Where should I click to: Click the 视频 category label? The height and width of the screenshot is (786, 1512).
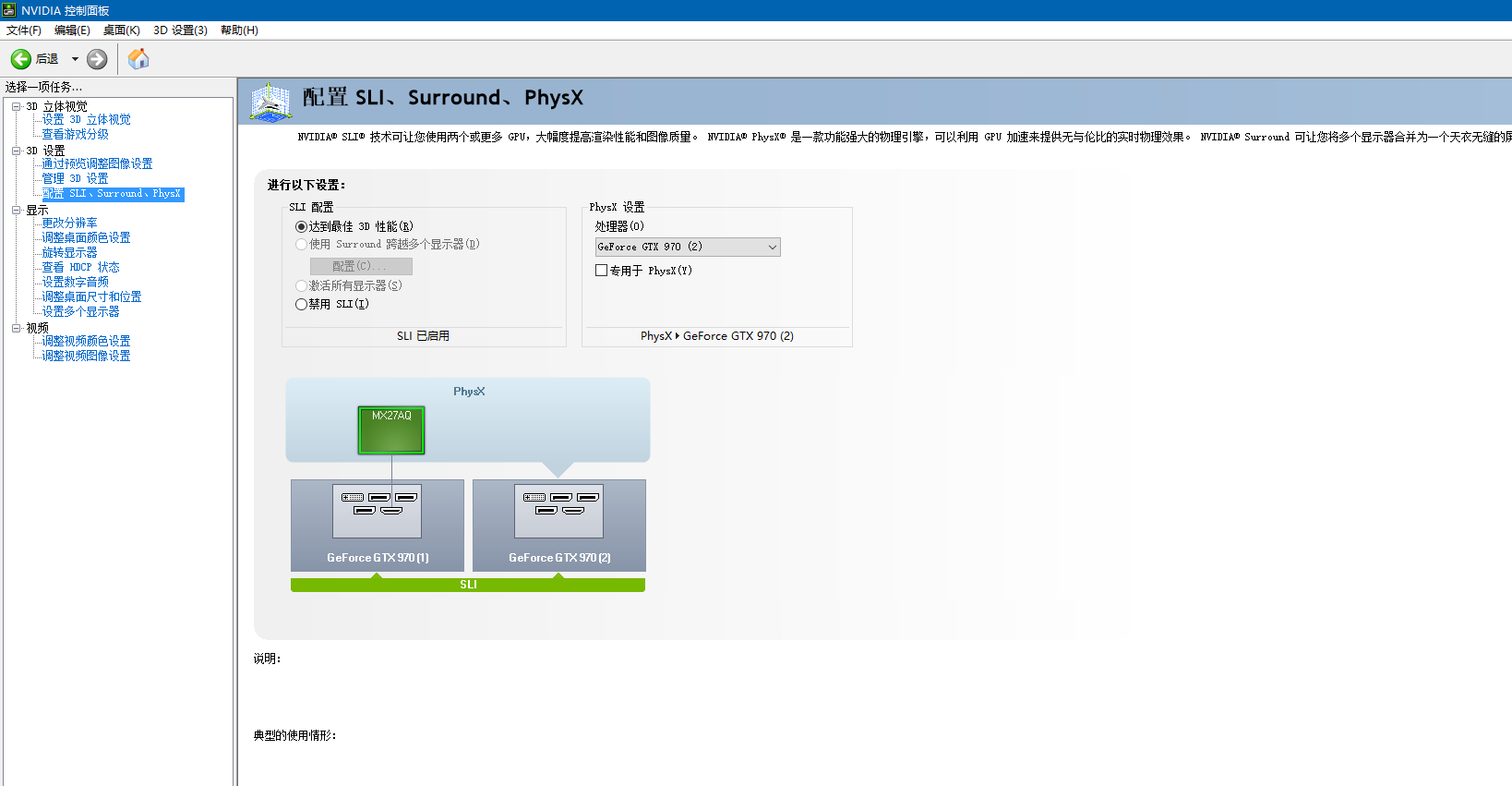38,328
